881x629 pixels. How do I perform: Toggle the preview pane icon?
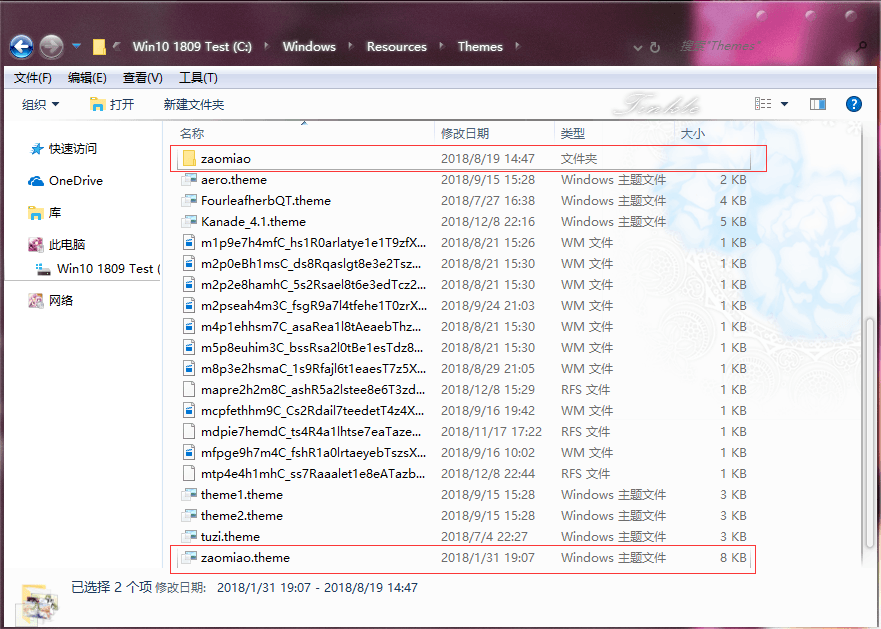[818, 104]
